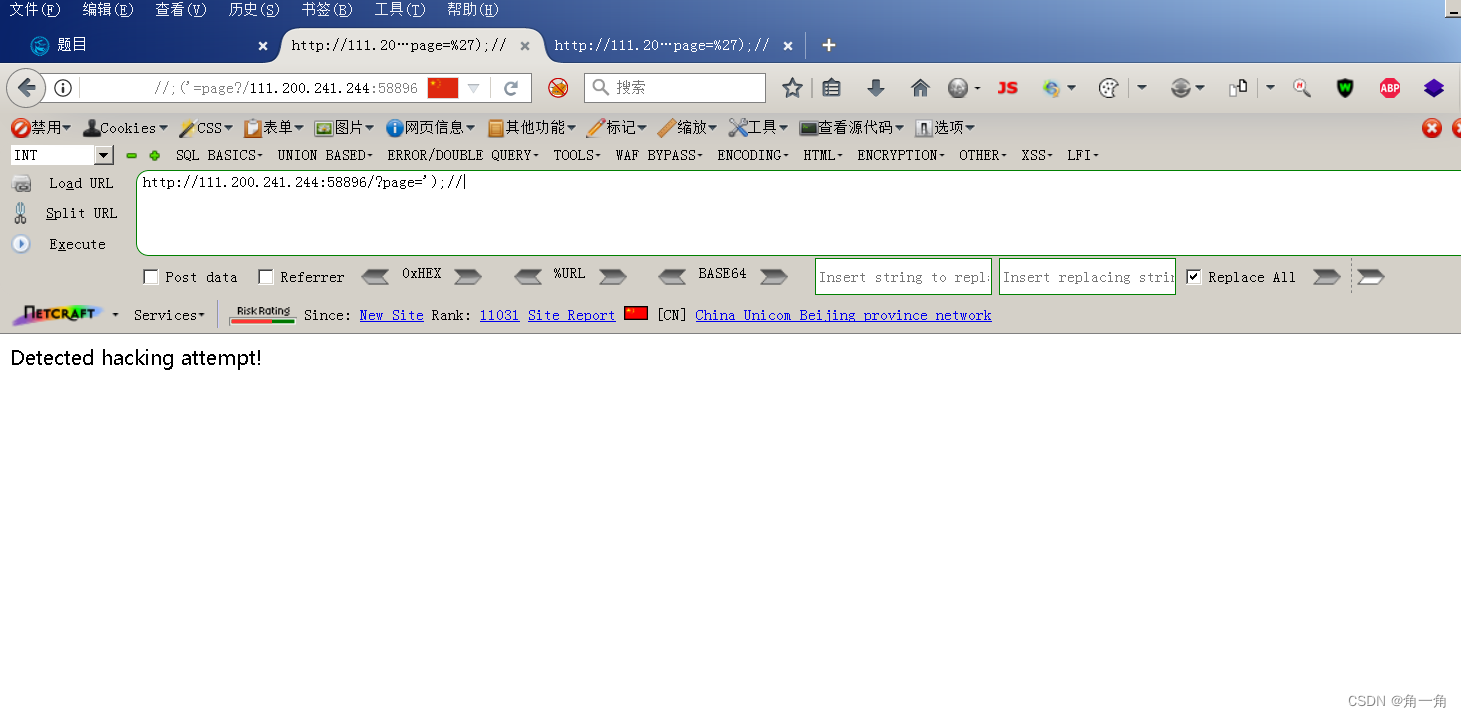Expand the UNION BASED menu

coord(325,155)
